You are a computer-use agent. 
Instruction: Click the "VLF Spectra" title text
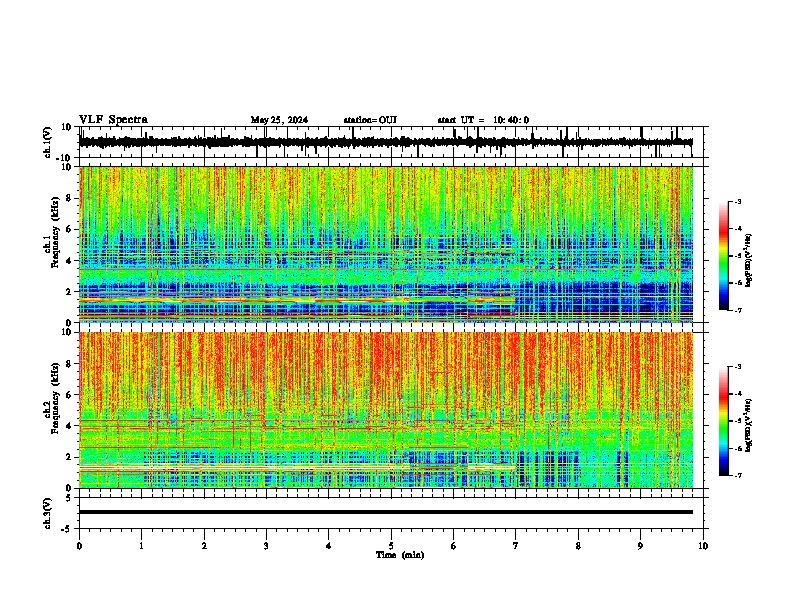[x=113, y=120]
